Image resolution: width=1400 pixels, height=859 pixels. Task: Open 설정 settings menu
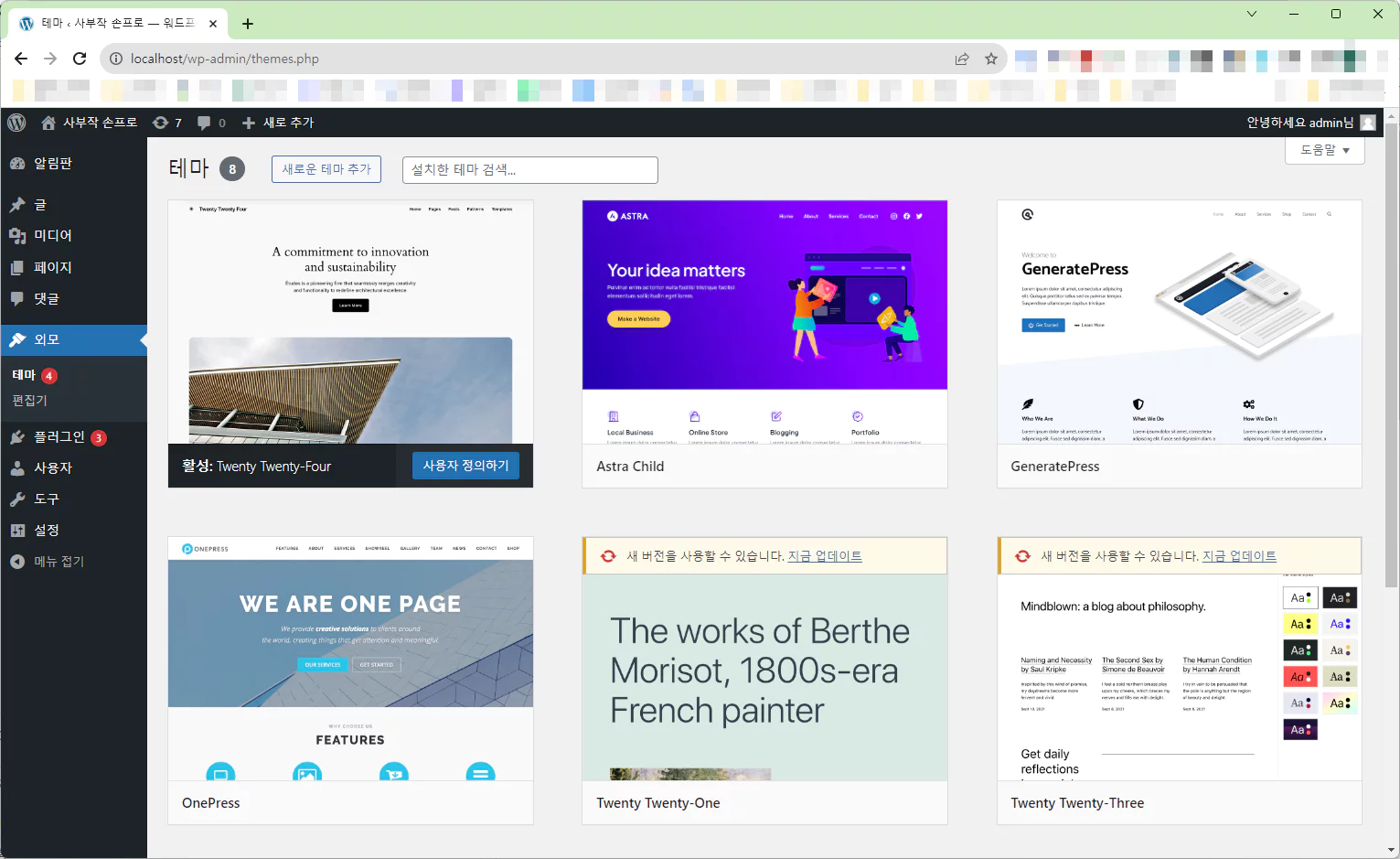click(x=73, y=531)
